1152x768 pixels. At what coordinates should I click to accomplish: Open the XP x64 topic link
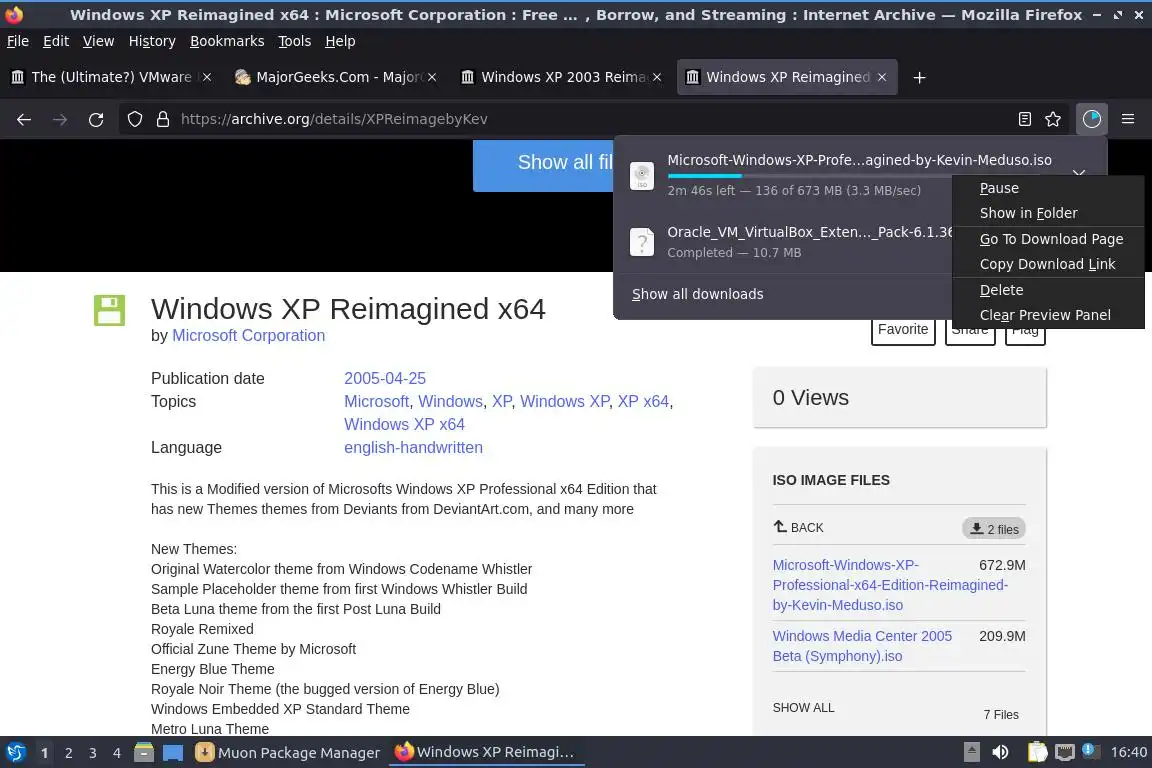pos(643,401)
